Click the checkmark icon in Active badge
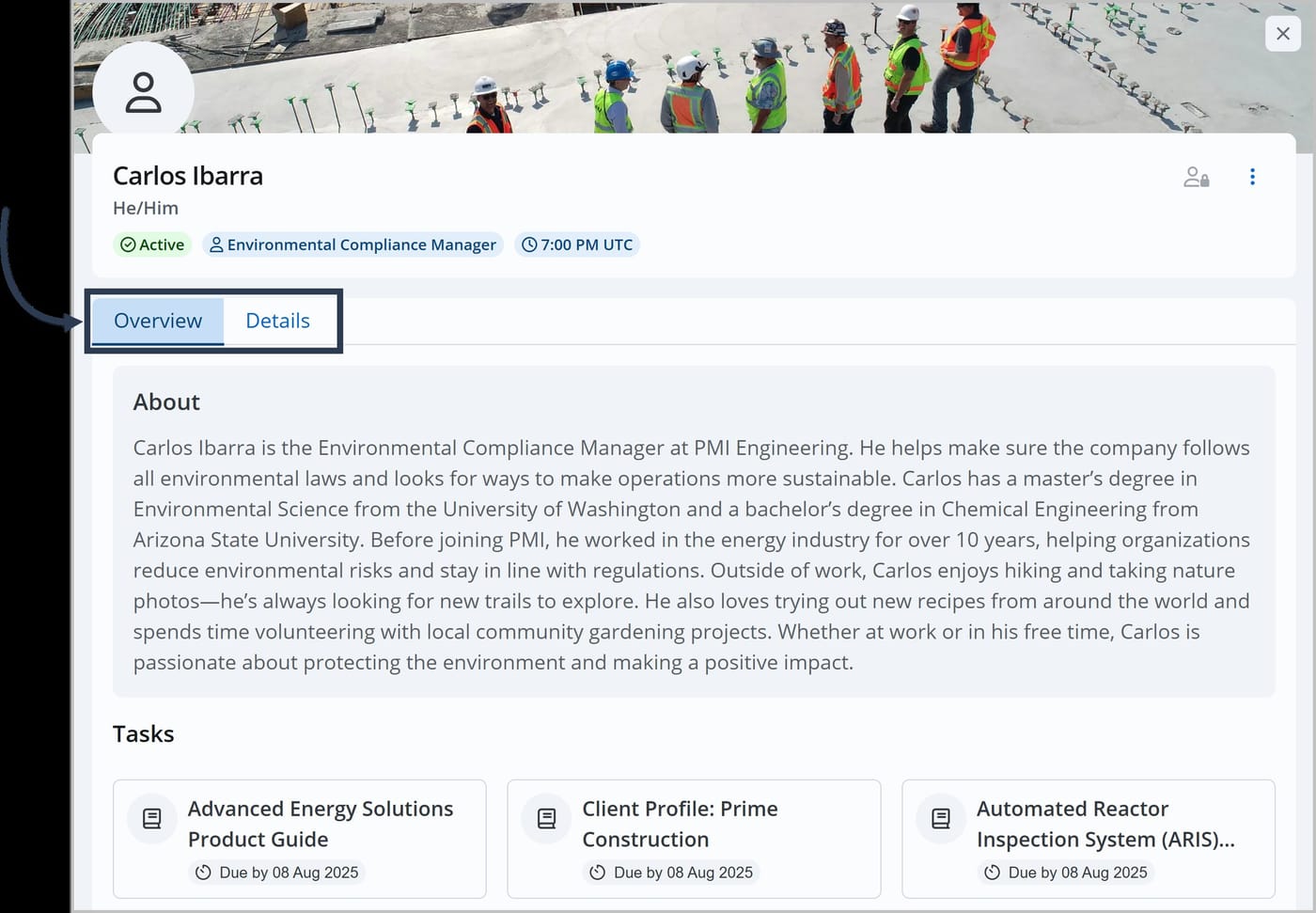This screenshot has height=913, width=1316. click(x=128, y=244)
